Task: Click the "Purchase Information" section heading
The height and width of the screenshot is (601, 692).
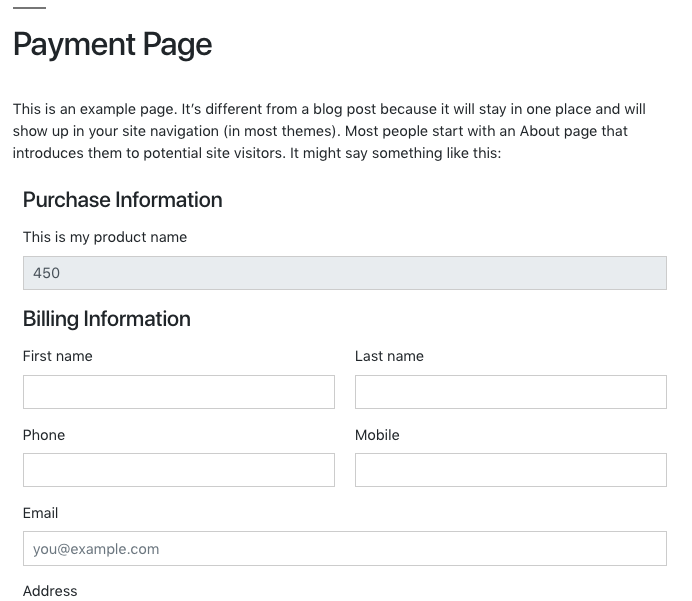Action: coord(123,200)
